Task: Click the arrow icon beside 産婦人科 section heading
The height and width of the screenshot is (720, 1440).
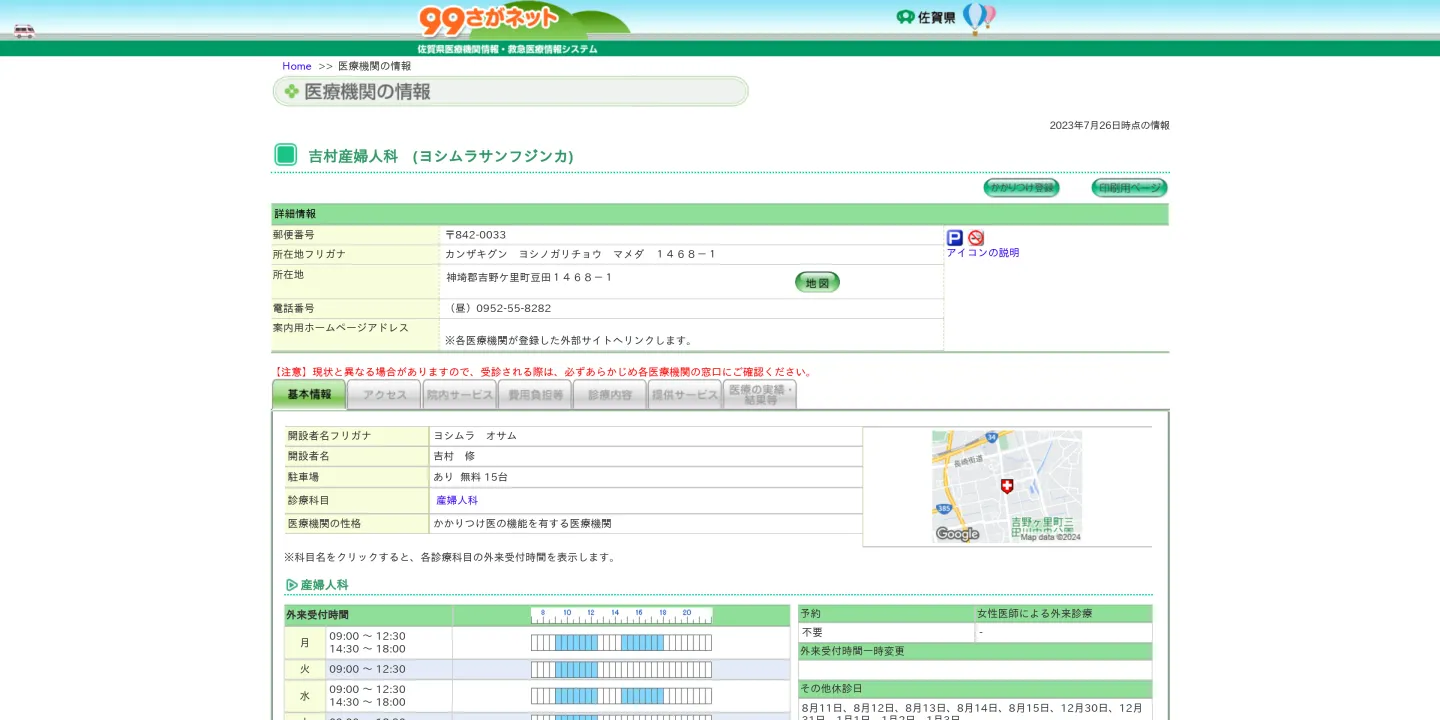Action: [x=292, y=585]
